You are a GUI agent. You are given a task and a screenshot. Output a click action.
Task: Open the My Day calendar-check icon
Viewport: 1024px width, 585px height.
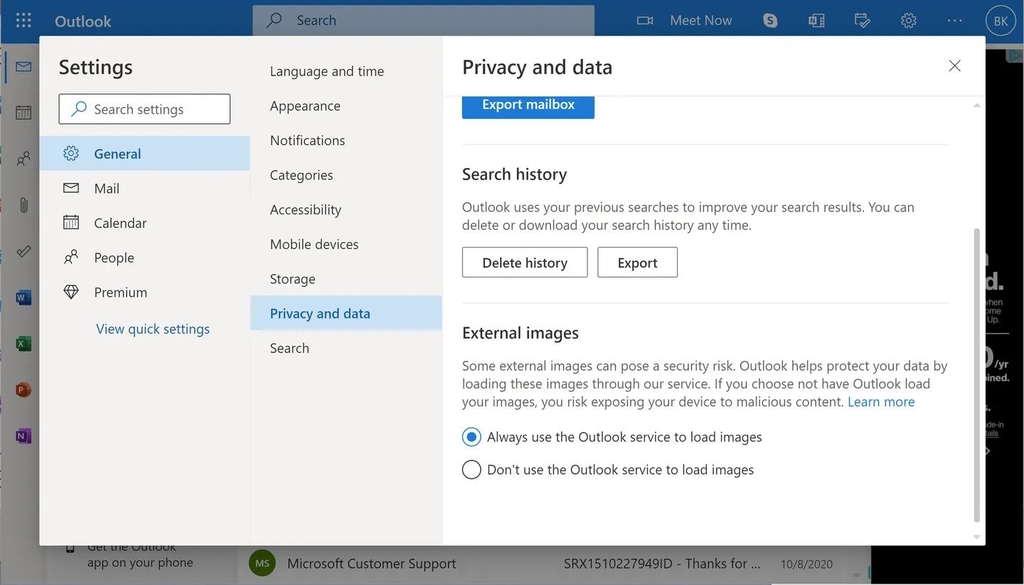(862, 20)
